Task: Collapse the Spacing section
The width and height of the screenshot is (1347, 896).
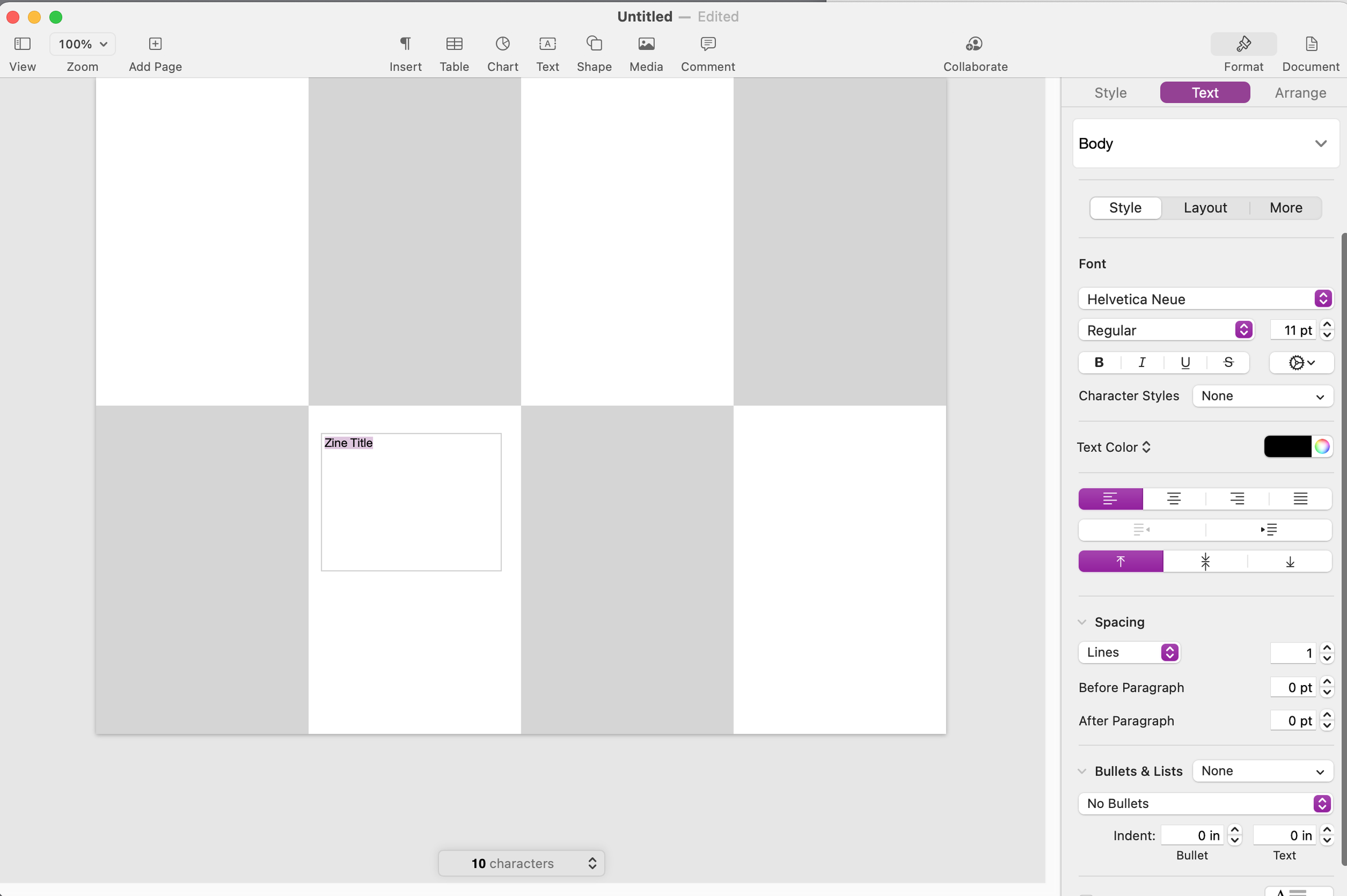Action: [1082, 622]
